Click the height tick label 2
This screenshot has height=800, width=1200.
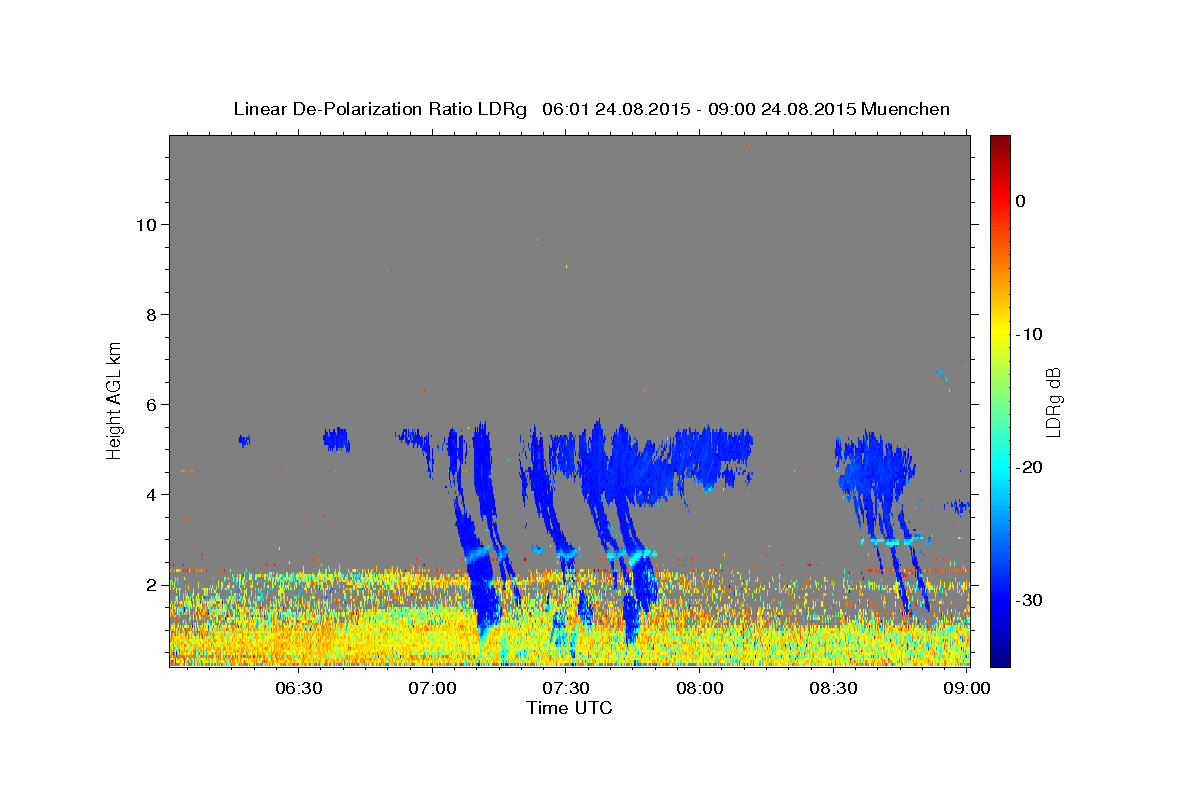pyautogui.click(x=150, y=585)
